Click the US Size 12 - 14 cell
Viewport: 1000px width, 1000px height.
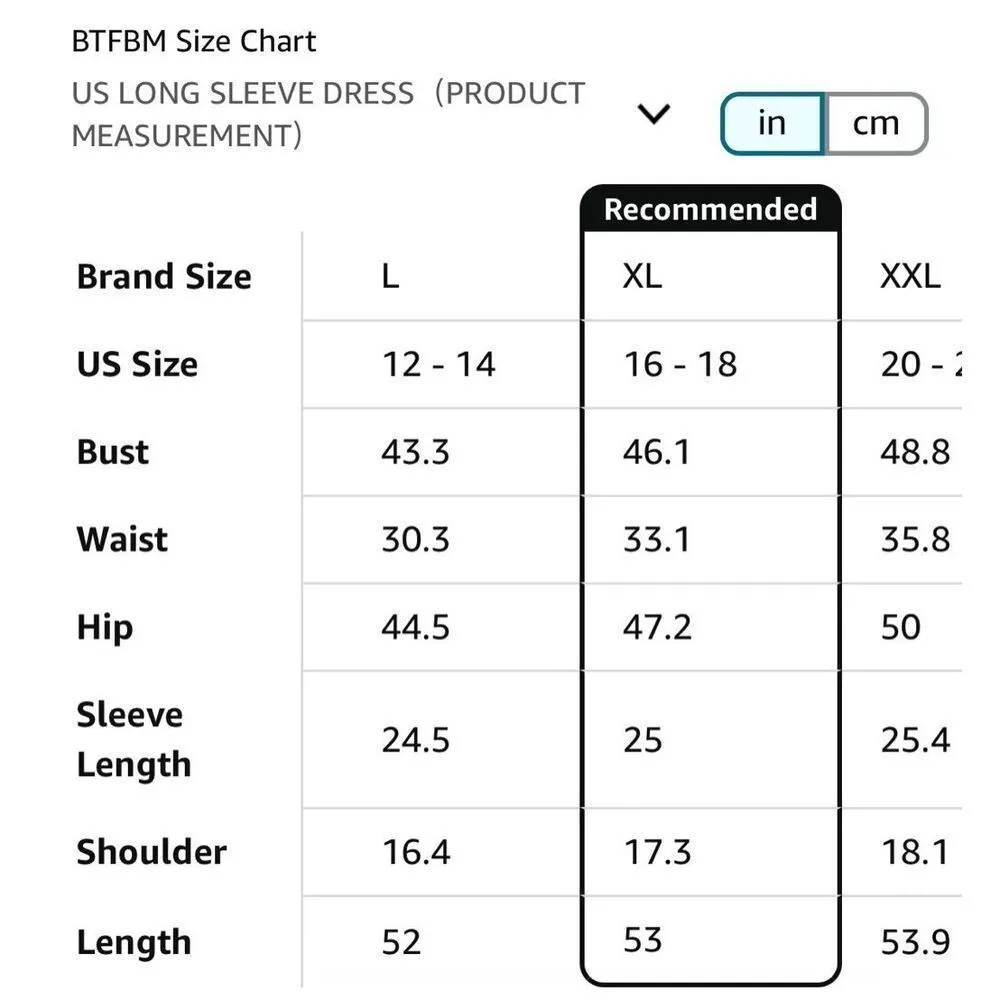point(438,364)
